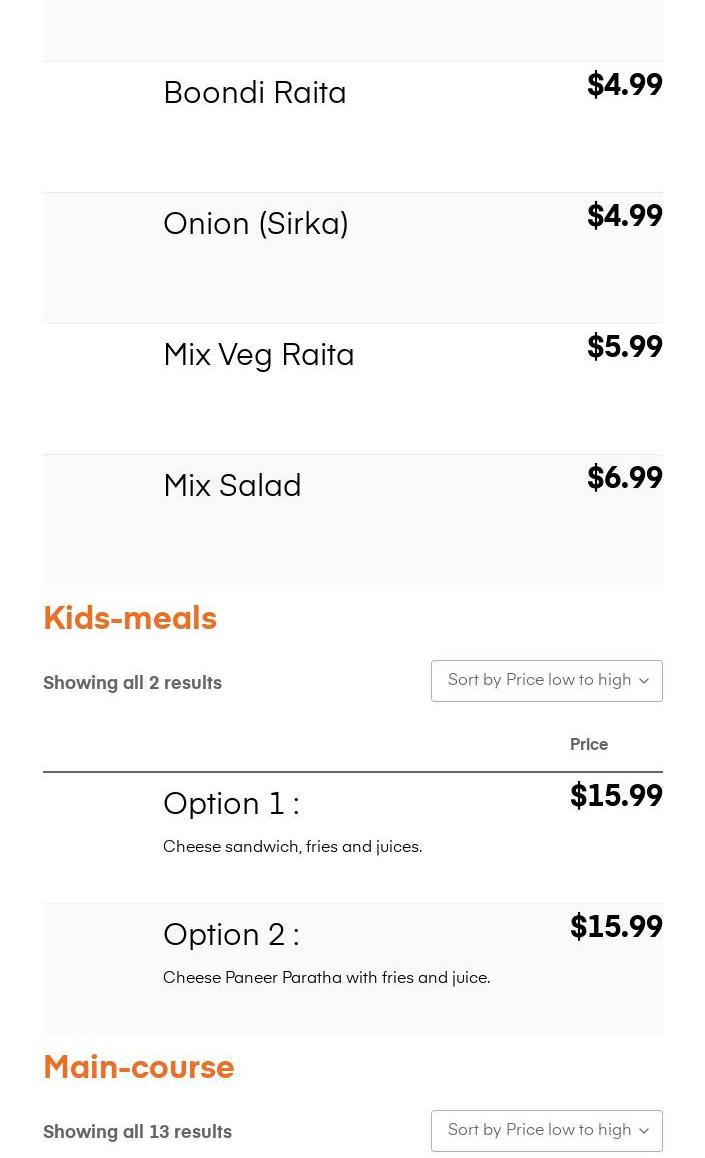Click the Onion (Sirka) $4.99 price
The image size is (705, 1158).
click(x=624, y=217)
